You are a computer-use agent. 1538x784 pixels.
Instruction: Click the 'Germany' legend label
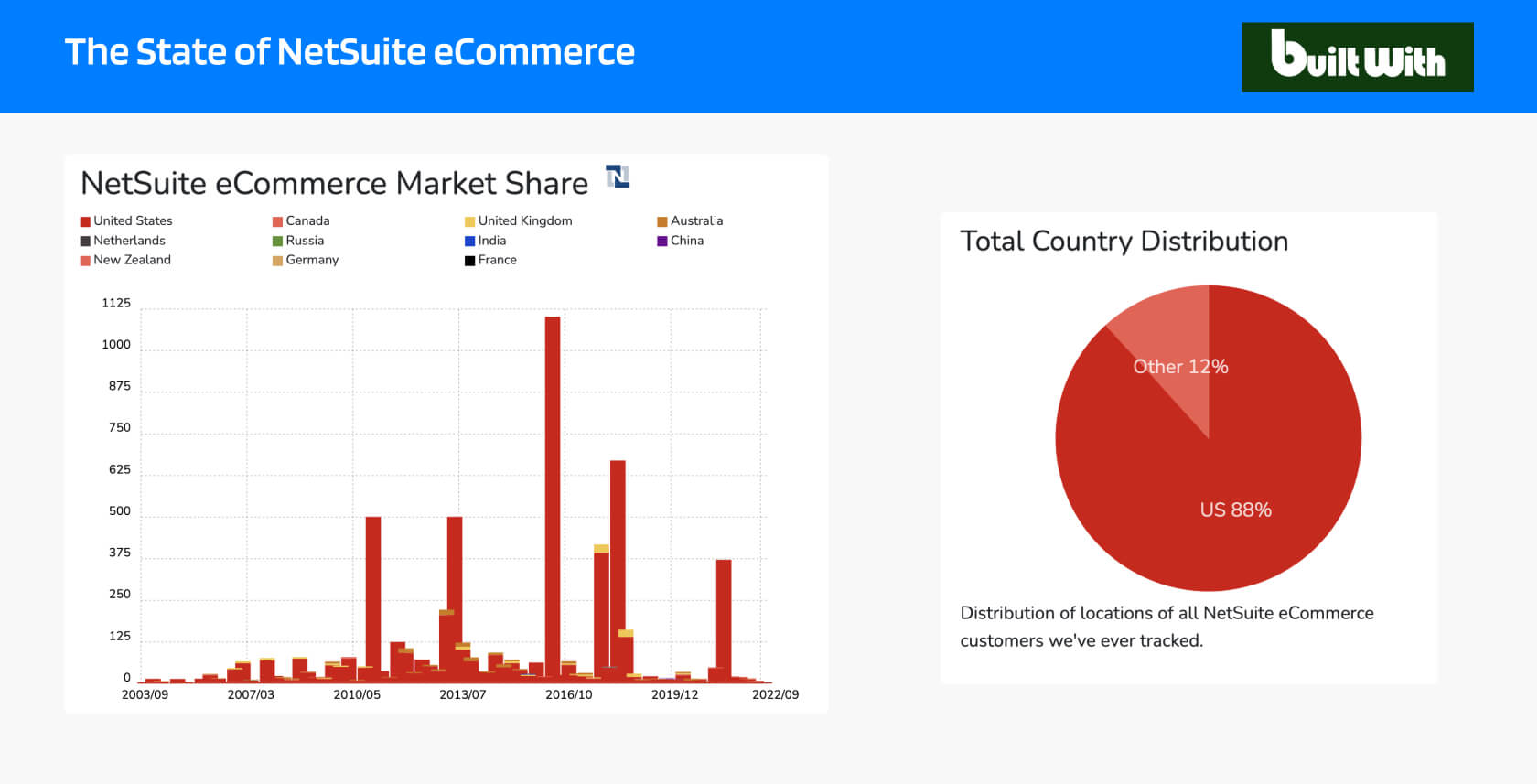coord(312,260)
